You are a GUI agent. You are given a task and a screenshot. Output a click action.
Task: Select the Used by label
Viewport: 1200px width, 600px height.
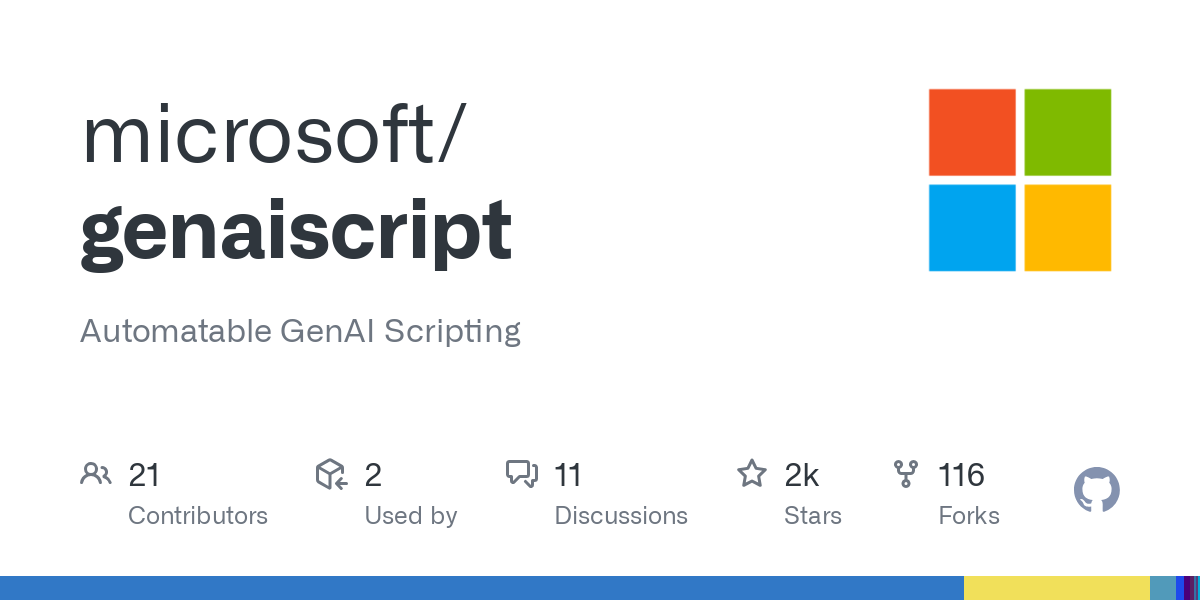(x=411, y=516)
